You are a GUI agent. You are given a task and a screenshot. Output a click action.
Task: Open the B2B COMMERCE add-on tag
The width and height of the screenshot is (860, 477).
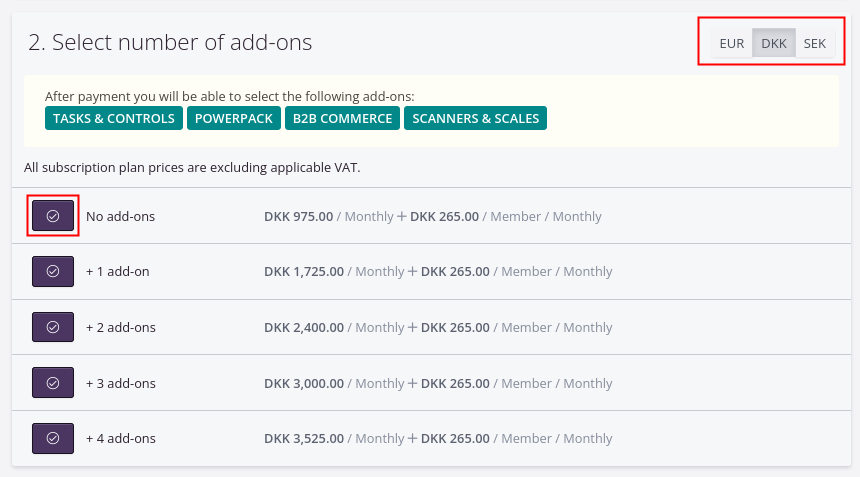(341, 118)
